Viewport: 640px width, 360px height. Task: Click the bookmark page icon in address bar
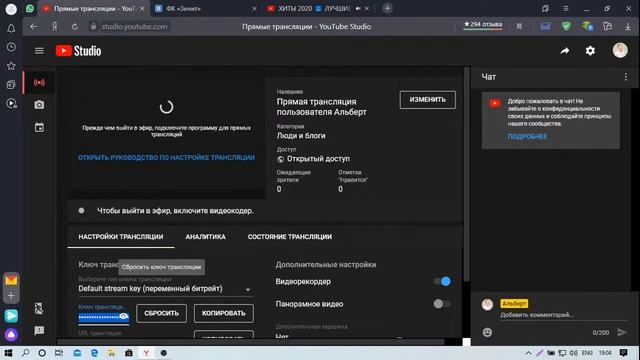519,27
